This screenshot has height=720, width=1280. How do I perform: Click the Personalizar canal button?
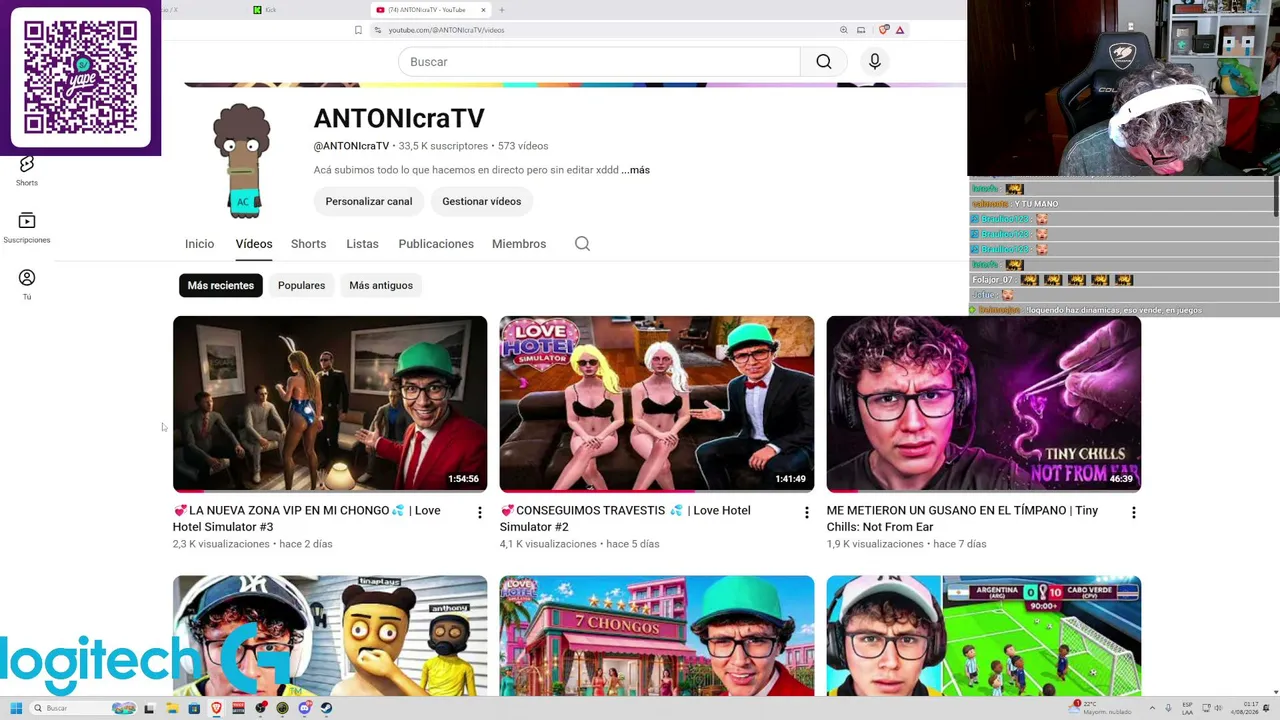pyautogui.click(x=369, y=201)
